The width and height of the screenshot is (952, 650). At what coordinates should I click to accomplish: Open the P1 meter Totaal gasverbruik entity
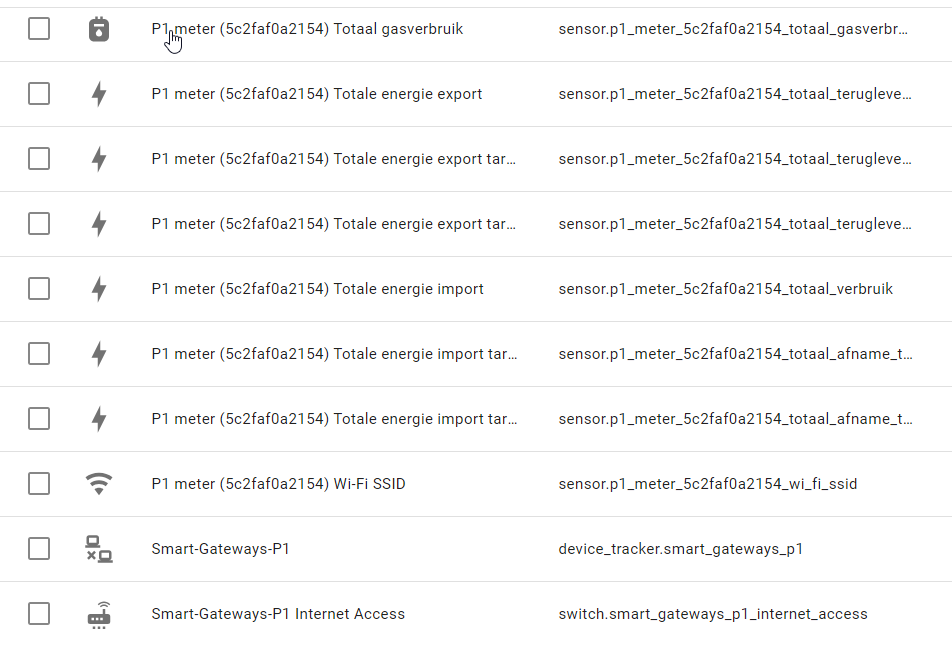pos(307,29)
